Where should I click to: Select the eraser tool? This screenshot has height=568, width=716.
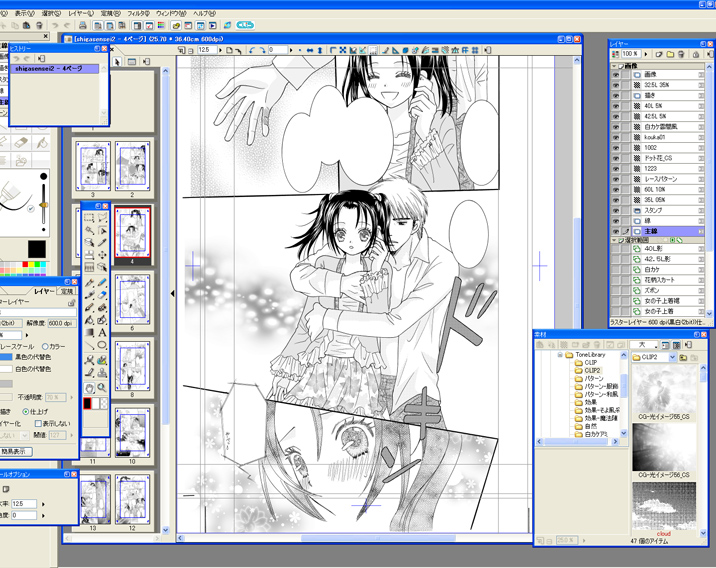(102, 295)
